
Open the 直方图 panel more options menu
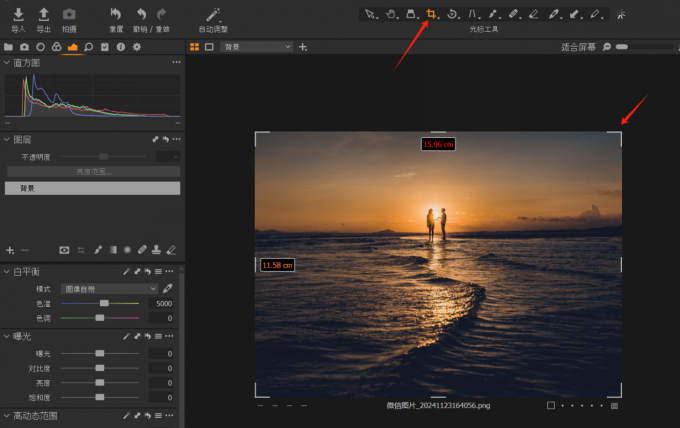[x=176, y=62]
